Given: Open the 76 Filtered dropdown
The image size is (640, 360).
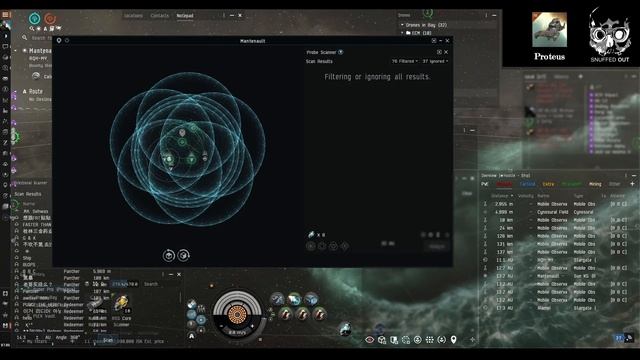Looking at the screenshot, I should click(x=405, y=61).
